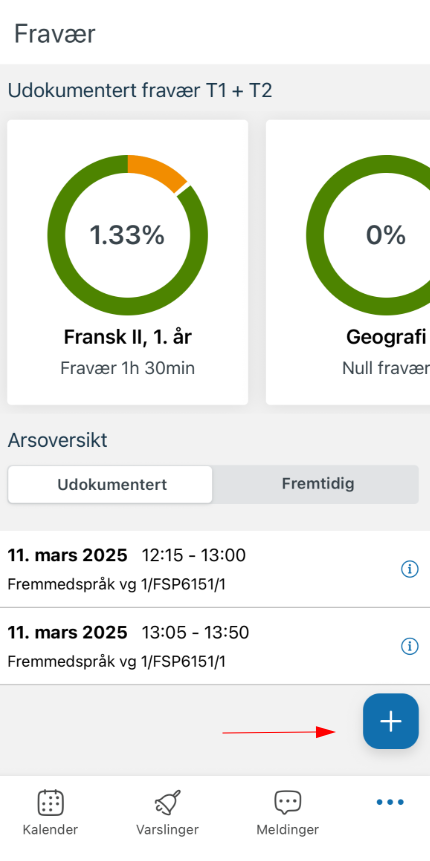Tap the blue plus add-absence button
This screenshot has width=430, height=861.
(x=390, y=721)
